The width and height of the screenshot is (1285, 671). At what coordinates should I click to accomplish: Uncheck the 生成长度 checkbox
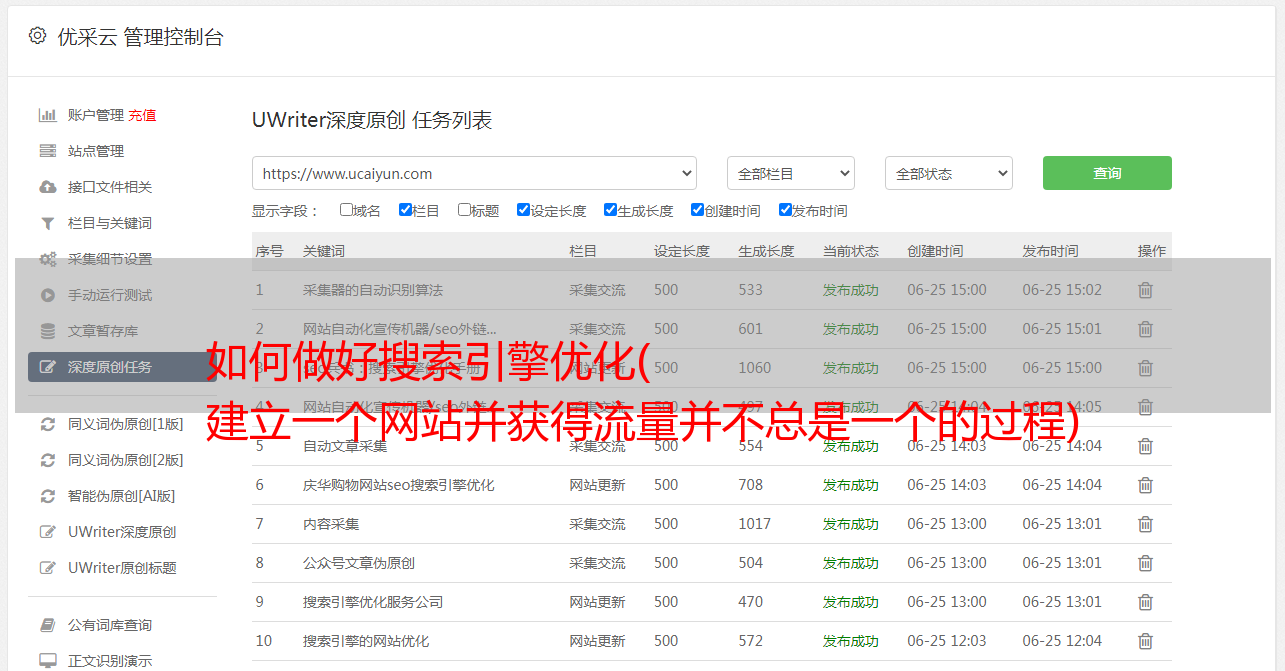[x=610, y=210]
